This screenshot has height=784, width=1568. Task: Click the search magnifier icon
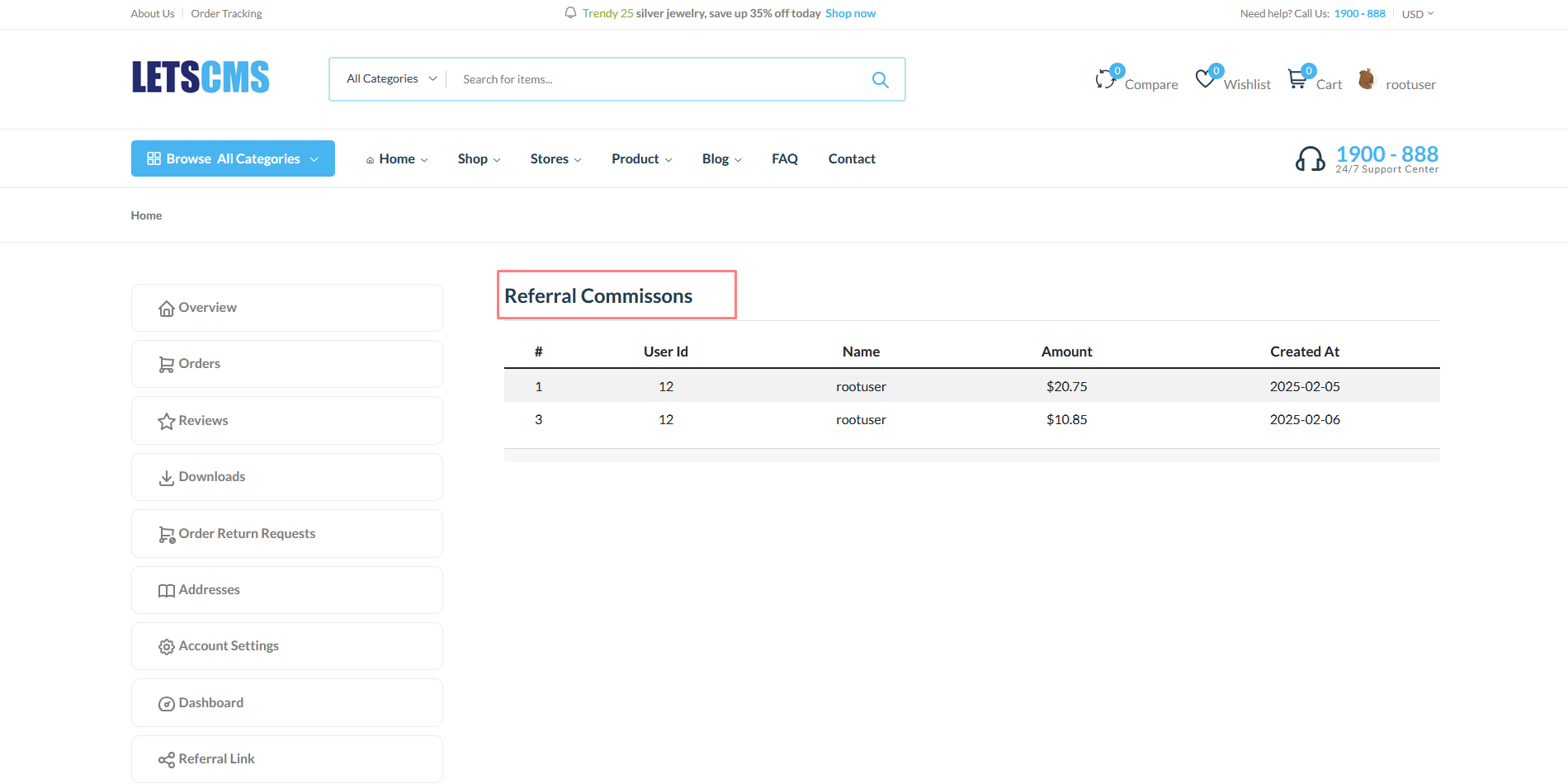click(x=880, y=80)
